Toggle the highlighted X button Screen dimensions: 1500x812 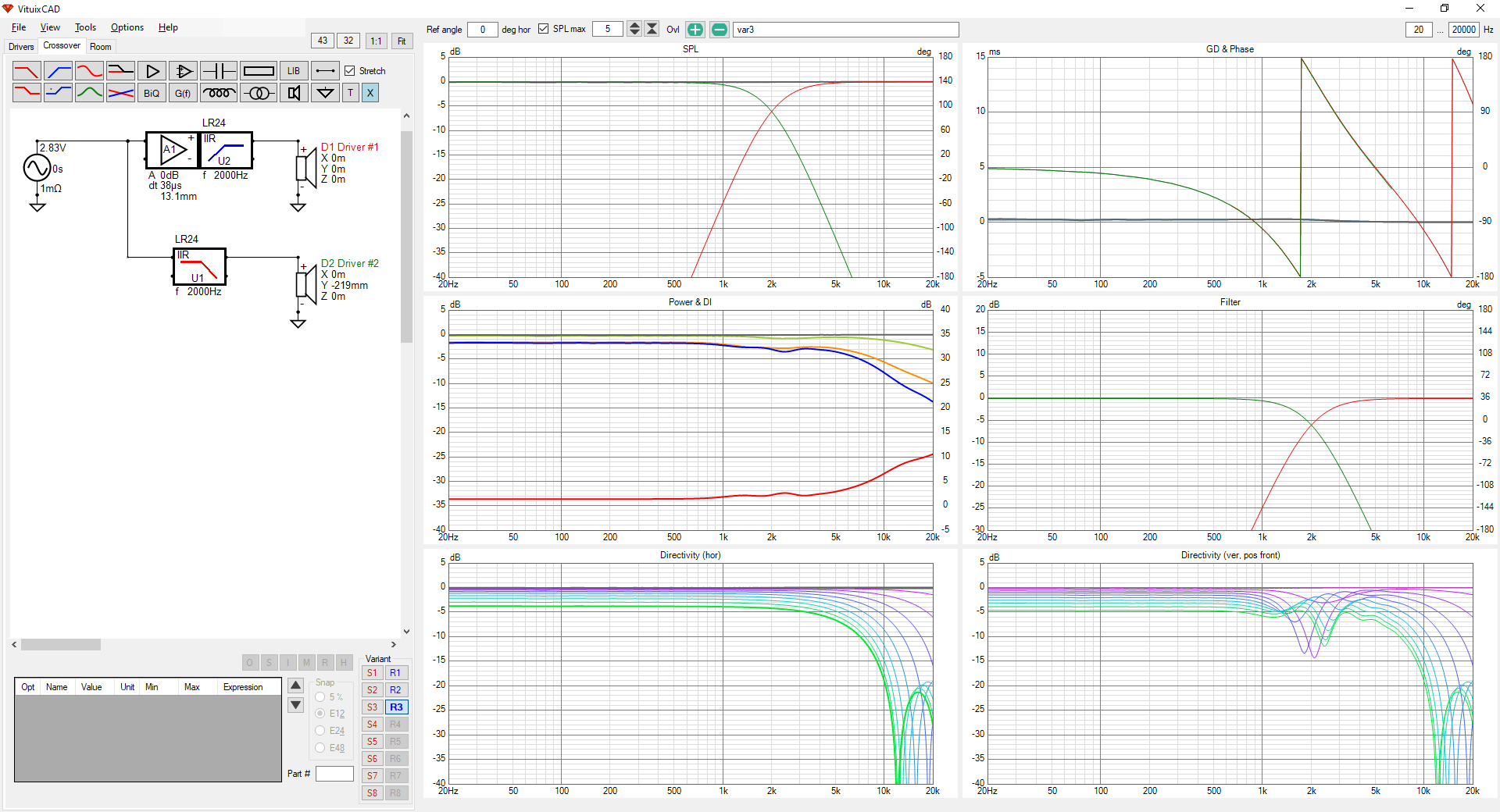tap(370, 93)
